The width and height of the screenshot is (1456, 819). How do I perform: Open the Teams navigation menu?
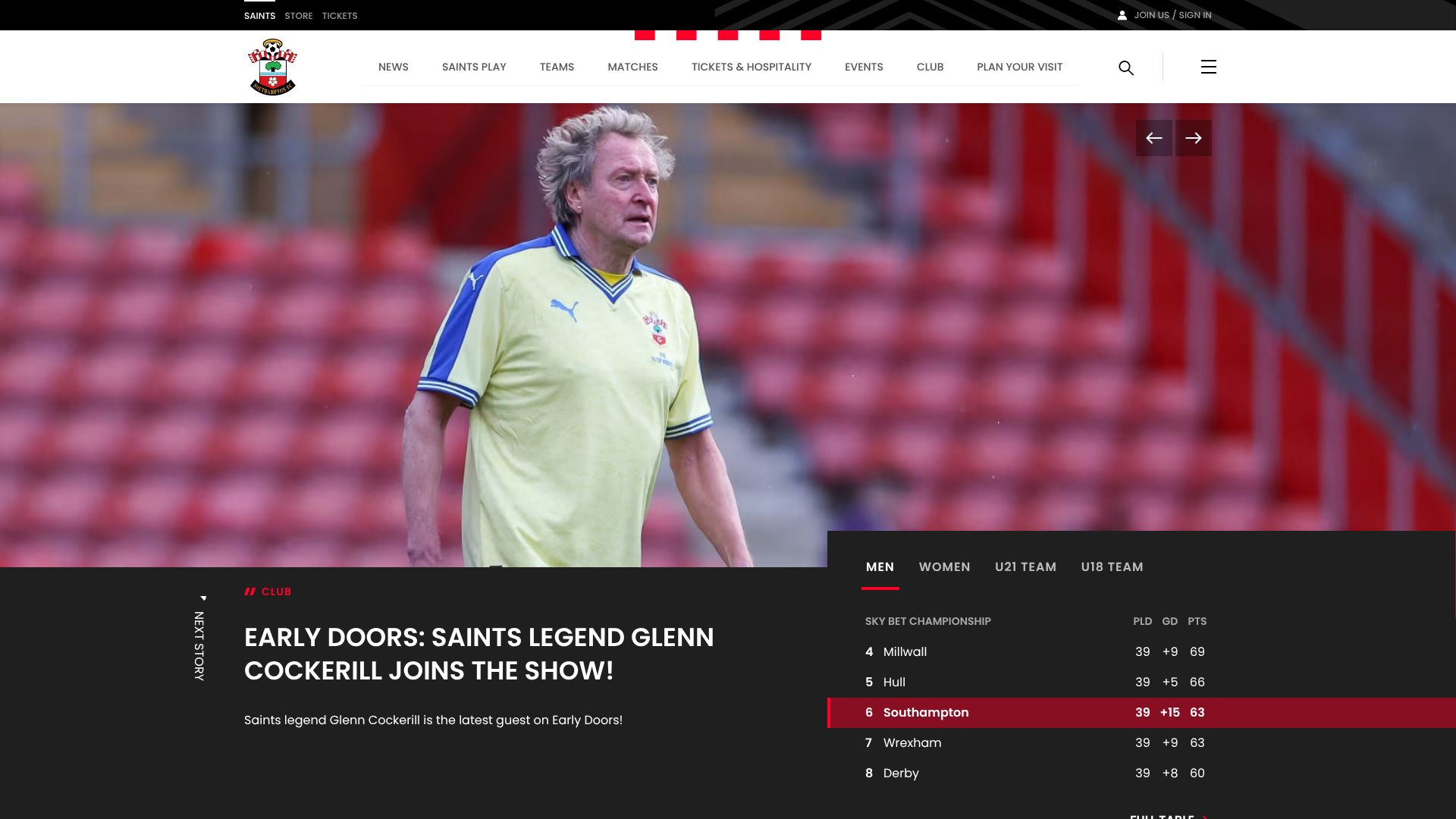click(x=557, y=67)
